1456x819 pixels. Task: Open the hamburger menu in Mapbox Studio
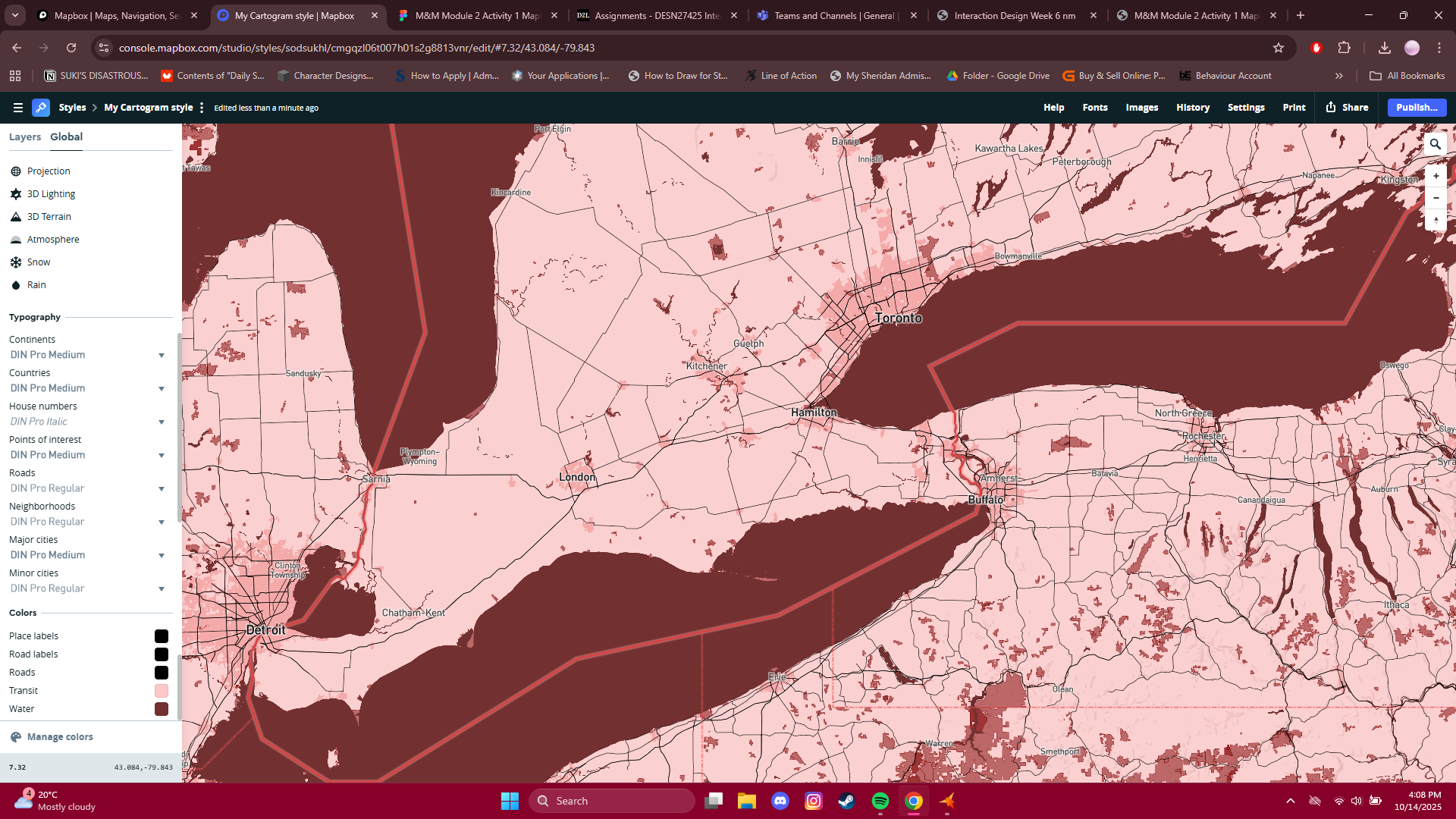[x=17, y=108]
